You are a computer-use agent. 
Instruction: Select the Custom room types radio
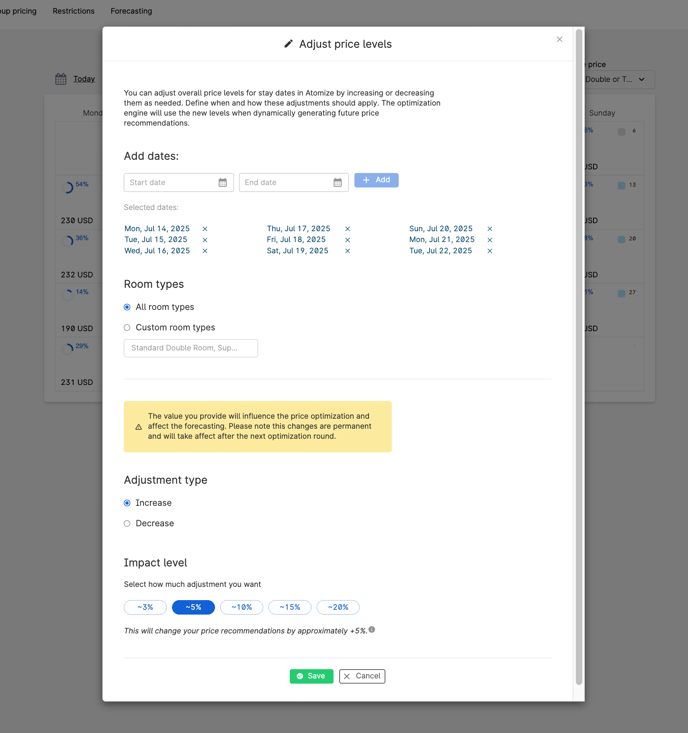tap(127, 328)
